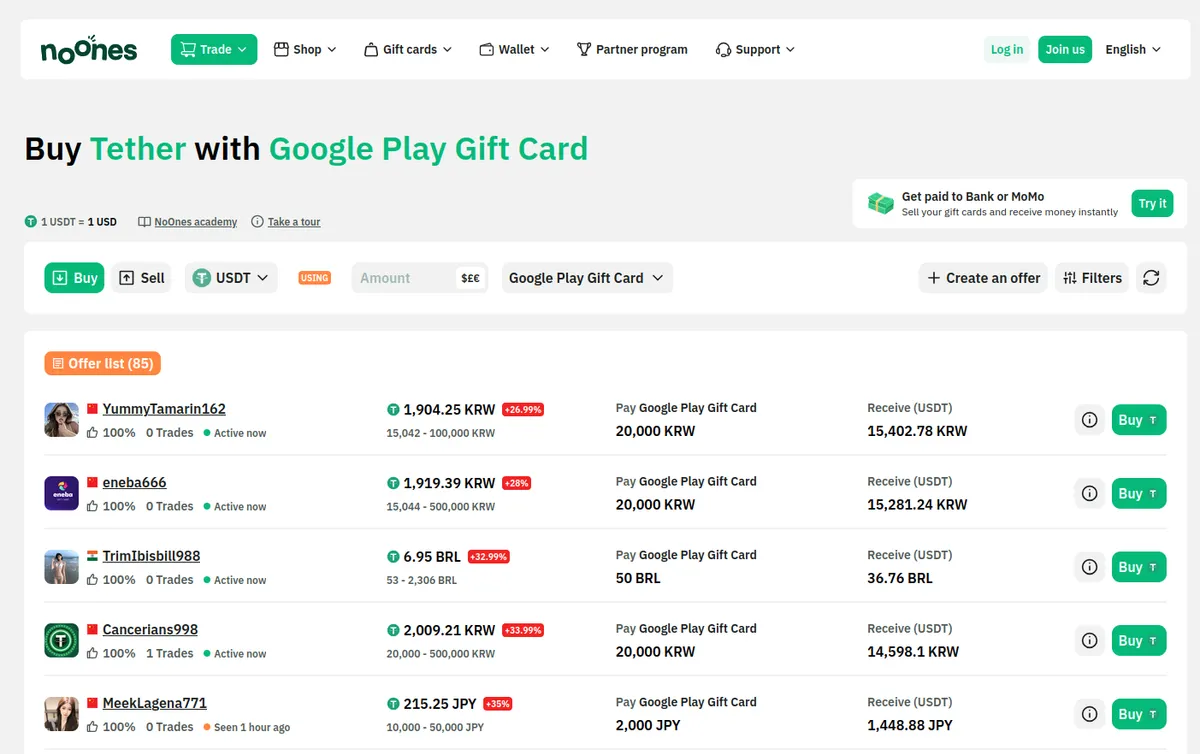Switch to the Sell toggle

[142, 278]
